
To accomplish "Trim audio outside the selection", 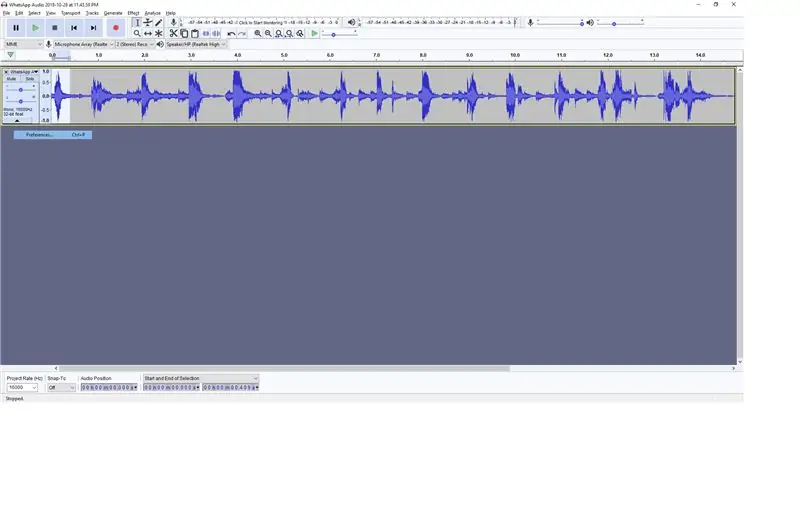I will tap(206, 34).
